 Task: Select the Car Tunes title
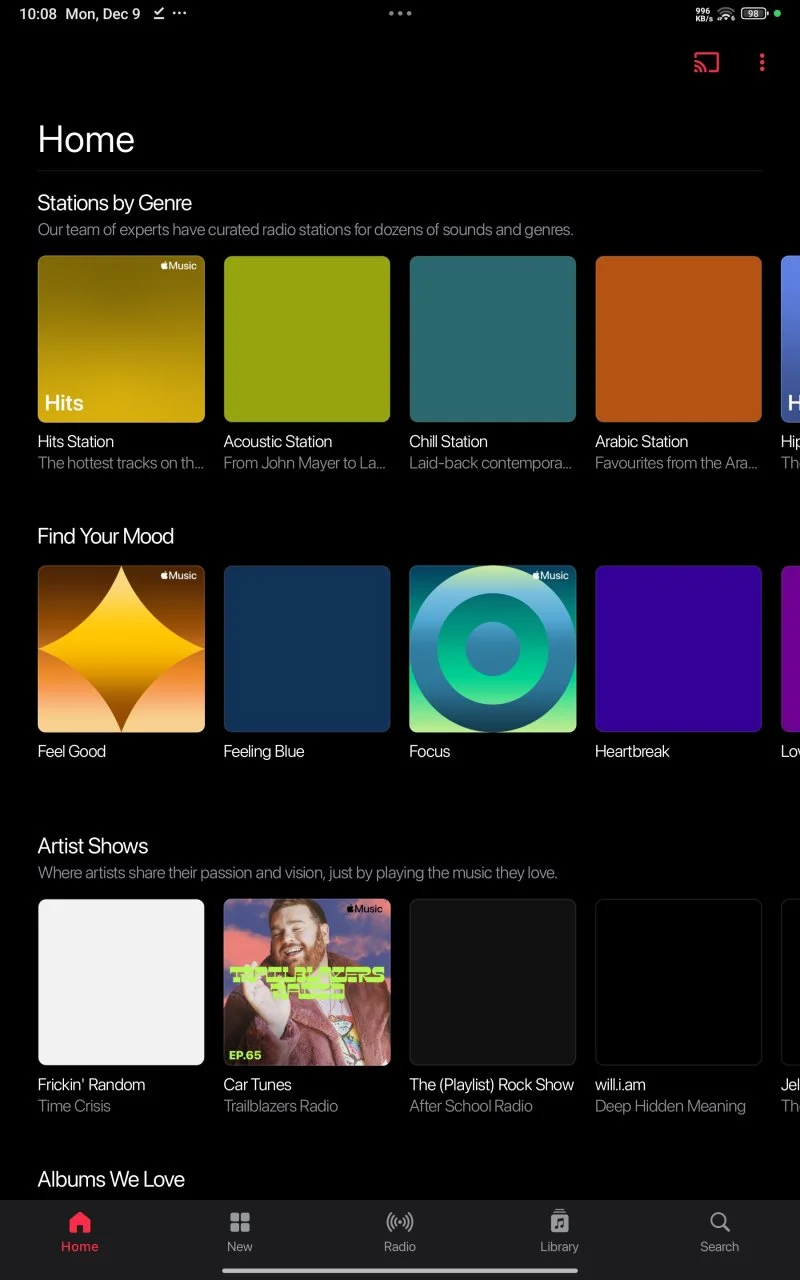point(258,1084)
